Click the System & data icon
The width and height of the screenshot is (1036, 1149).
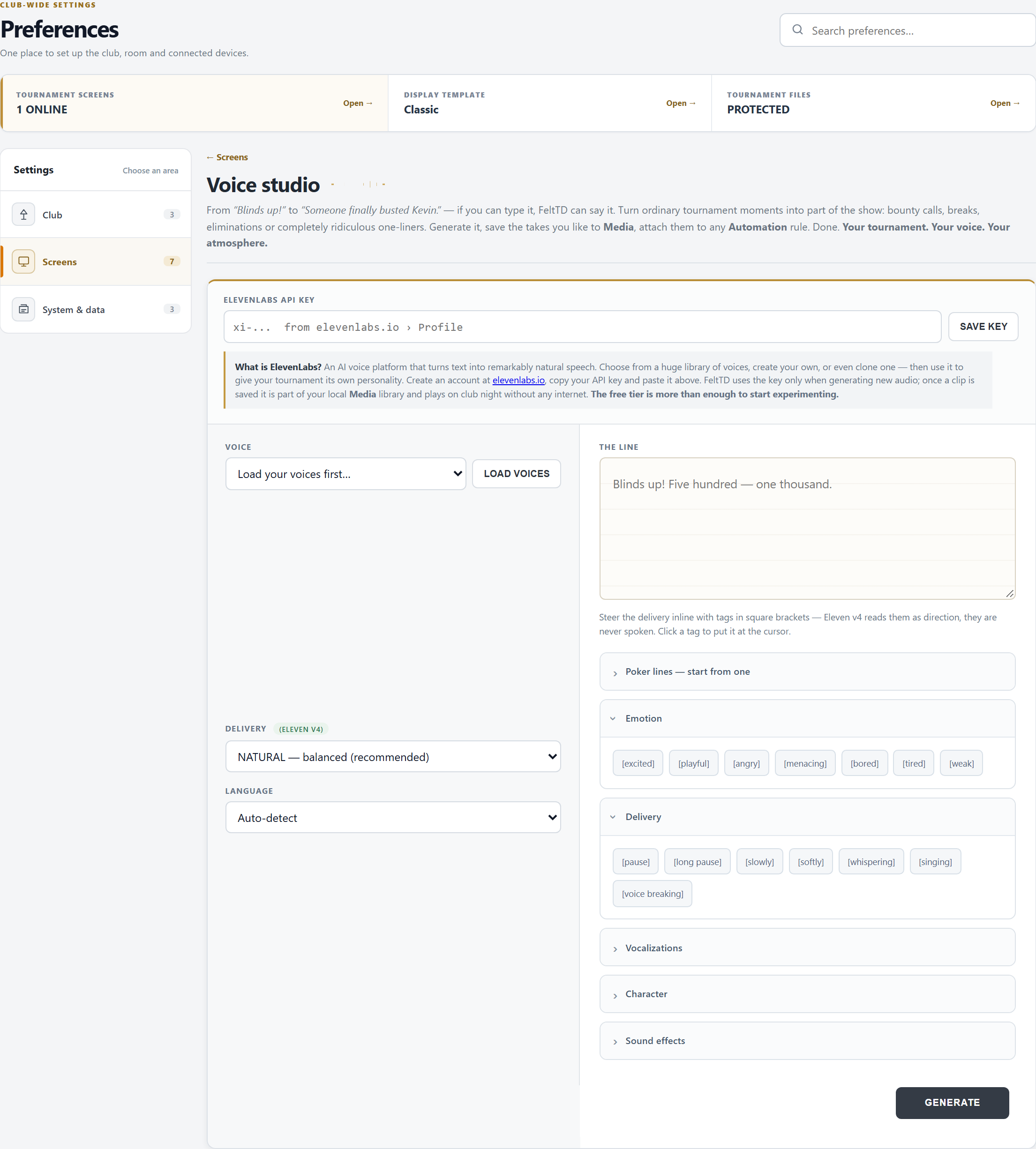click(23, 309)
